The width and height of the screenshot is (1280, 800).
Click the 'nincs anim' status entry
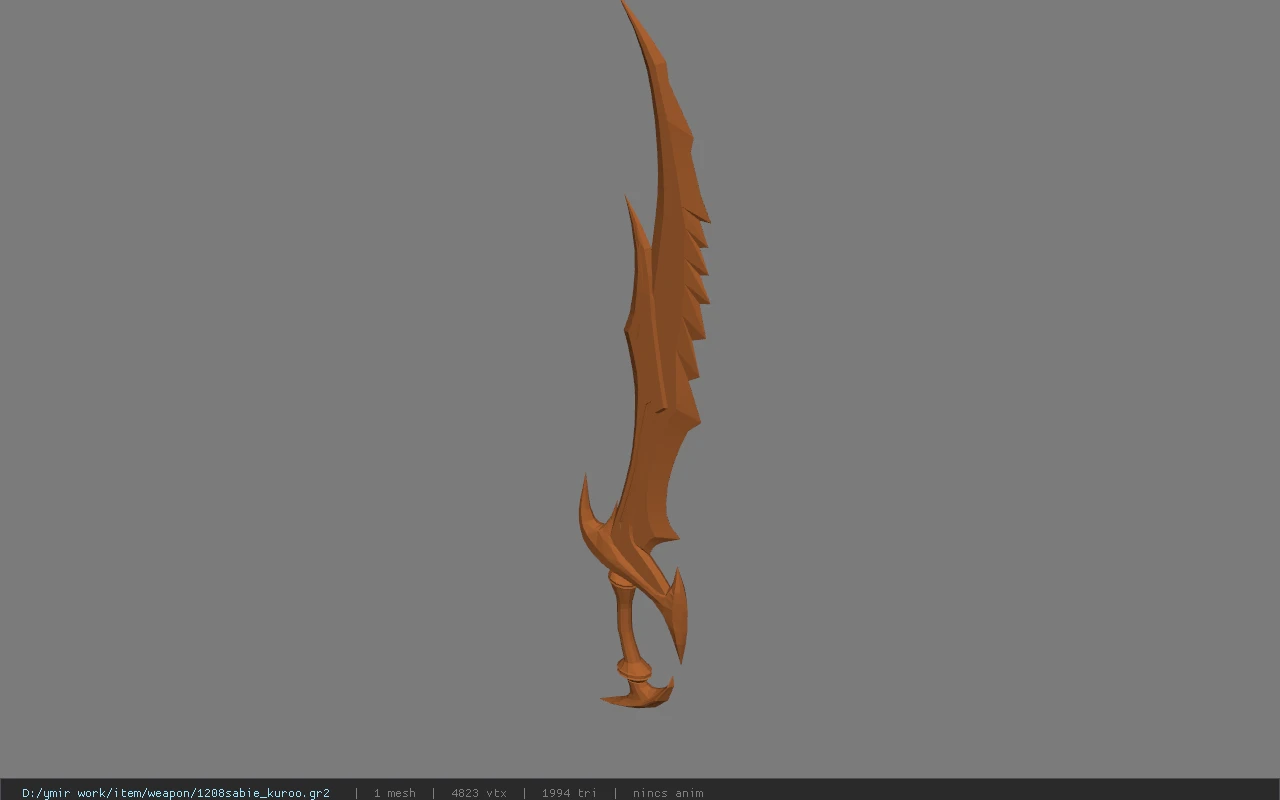tap(668, 793)
